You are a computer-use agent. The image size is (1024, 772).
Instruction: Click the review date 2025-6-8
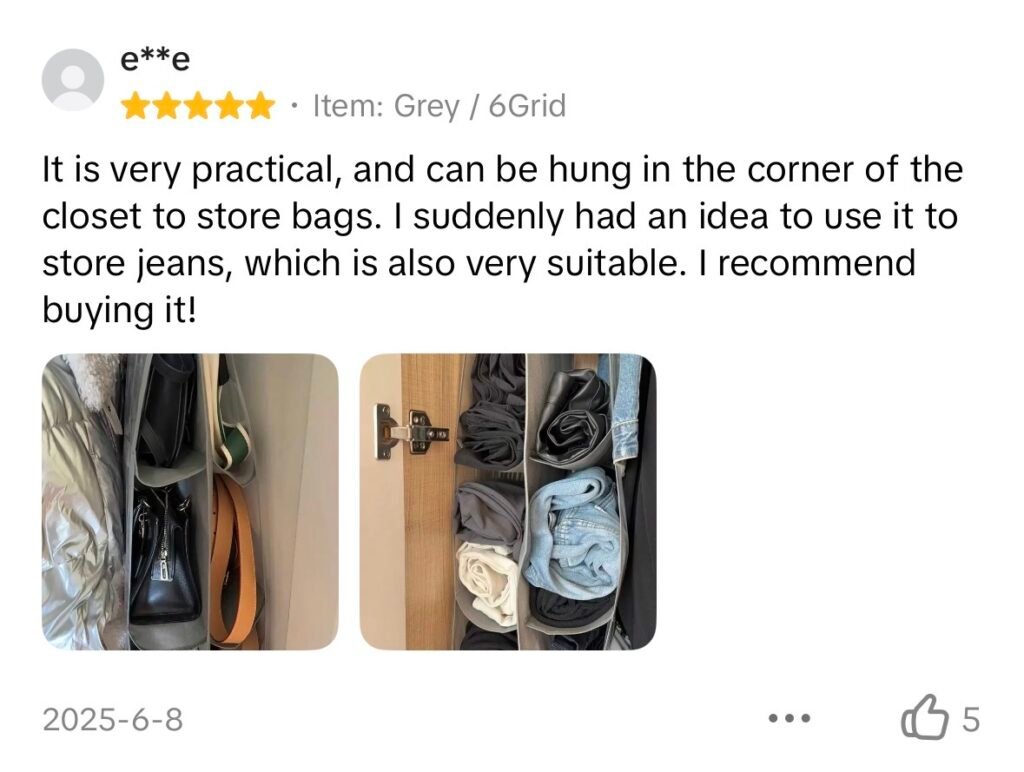(113, 719)
